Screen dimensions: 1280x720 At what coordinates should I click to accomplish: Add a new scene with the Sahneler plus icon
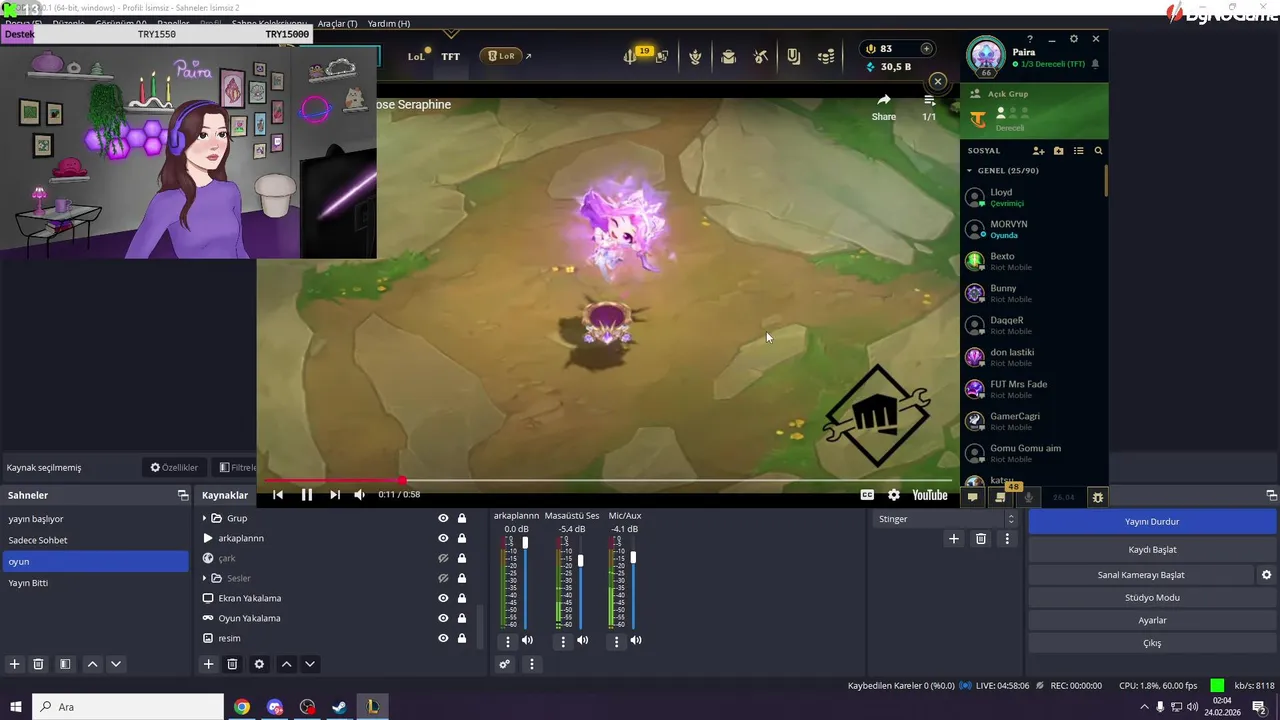pyautogui.click(x=14, y=664)
